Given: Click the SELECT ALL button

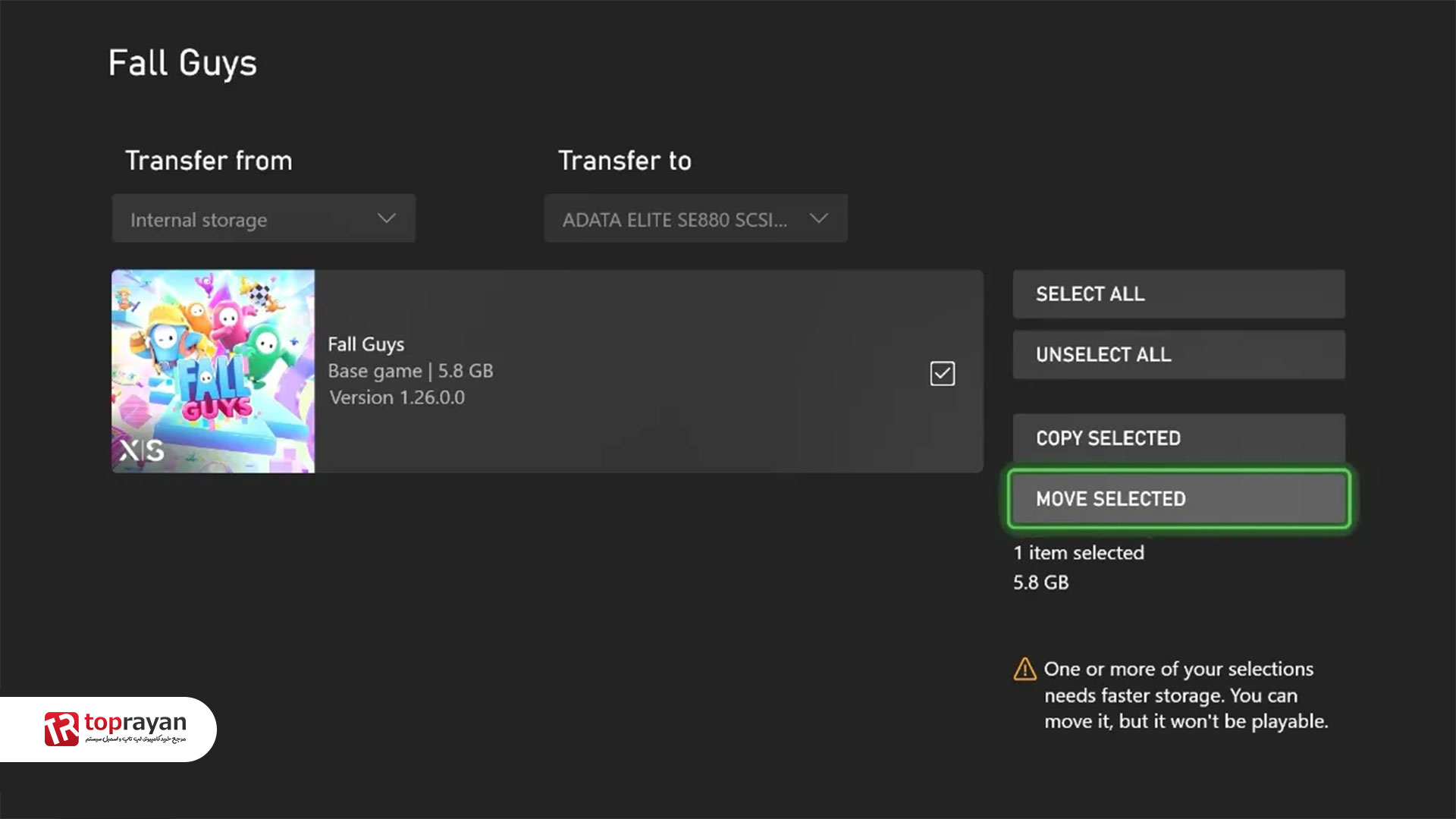Looking at the screenshot, I should point(1178,294).
